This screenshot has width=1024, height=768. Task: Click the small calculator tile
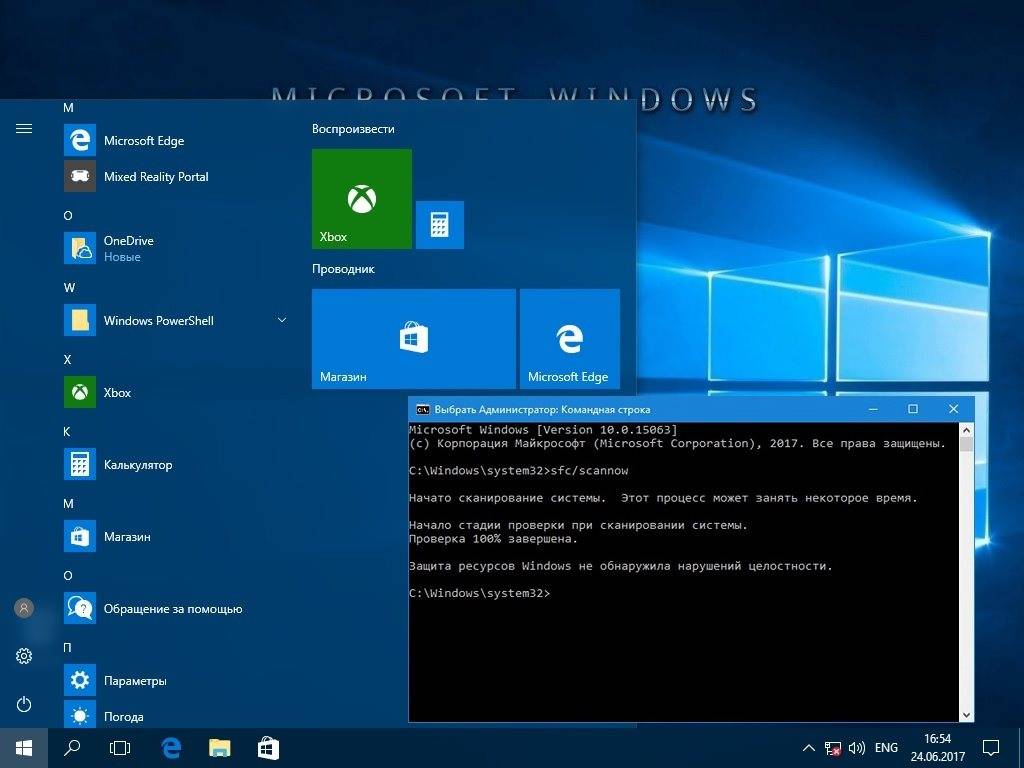440,225
